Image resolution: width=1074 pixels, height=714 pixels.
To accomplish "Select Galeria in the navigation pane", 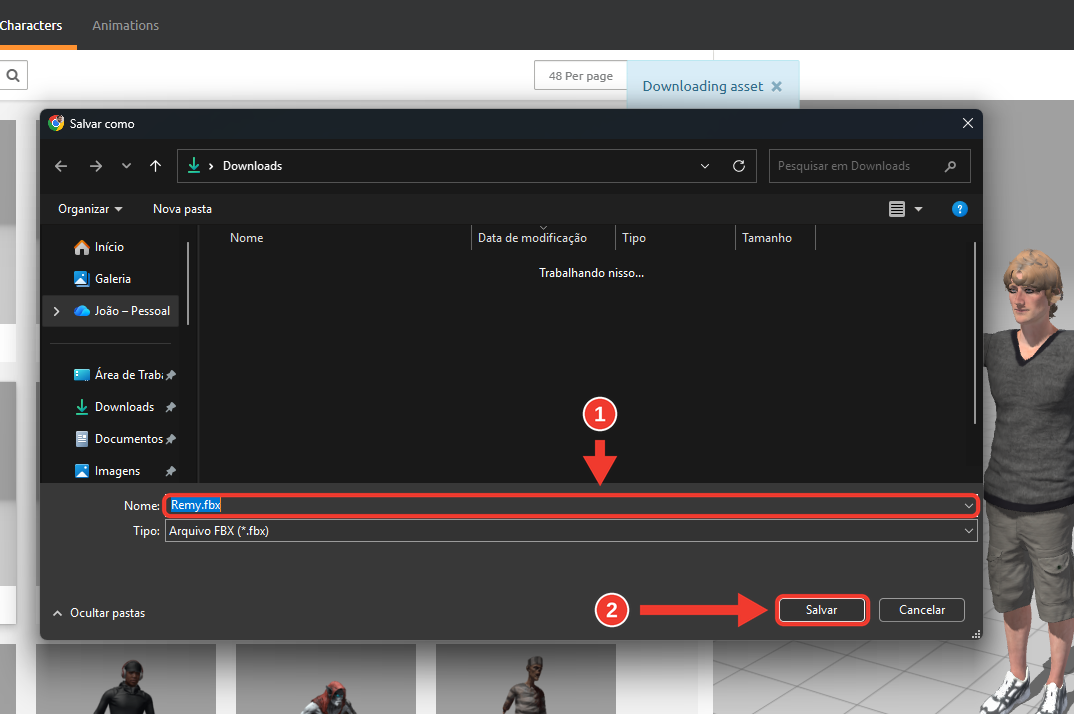I will point(103,279).
